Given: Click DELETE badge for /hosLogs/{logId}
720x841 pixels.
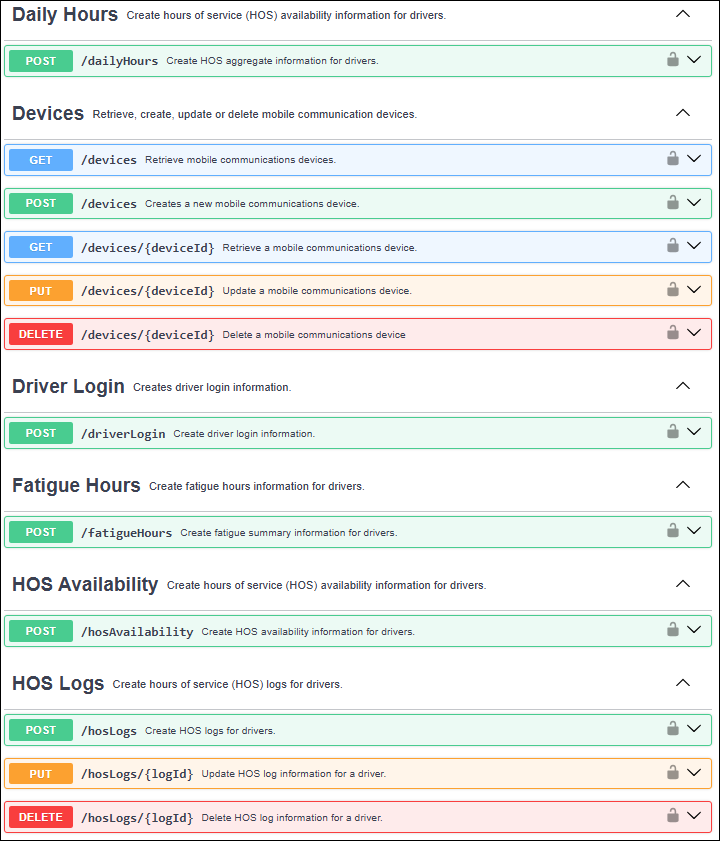Looking at the screenshot, I should pyautogui.click(x=41, y=817).
